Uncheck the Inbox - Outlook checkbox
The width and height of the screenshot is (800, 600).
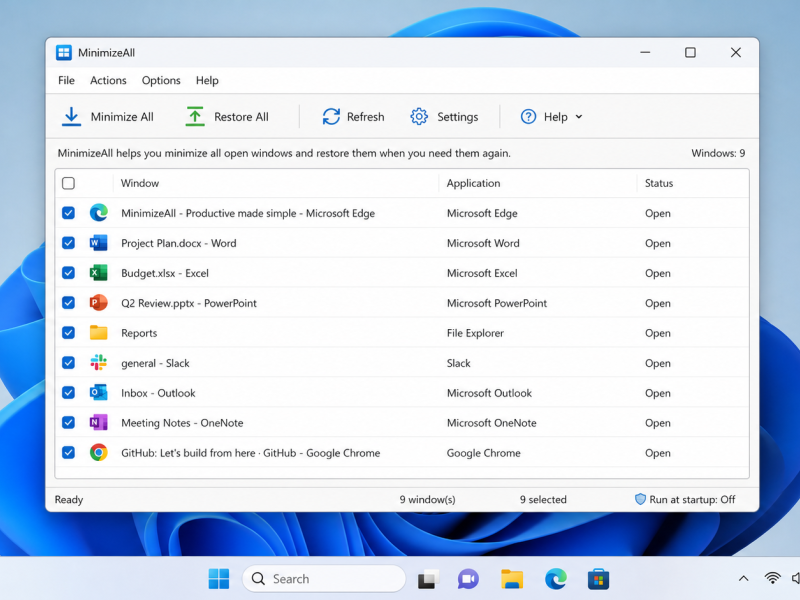(68, 392)
